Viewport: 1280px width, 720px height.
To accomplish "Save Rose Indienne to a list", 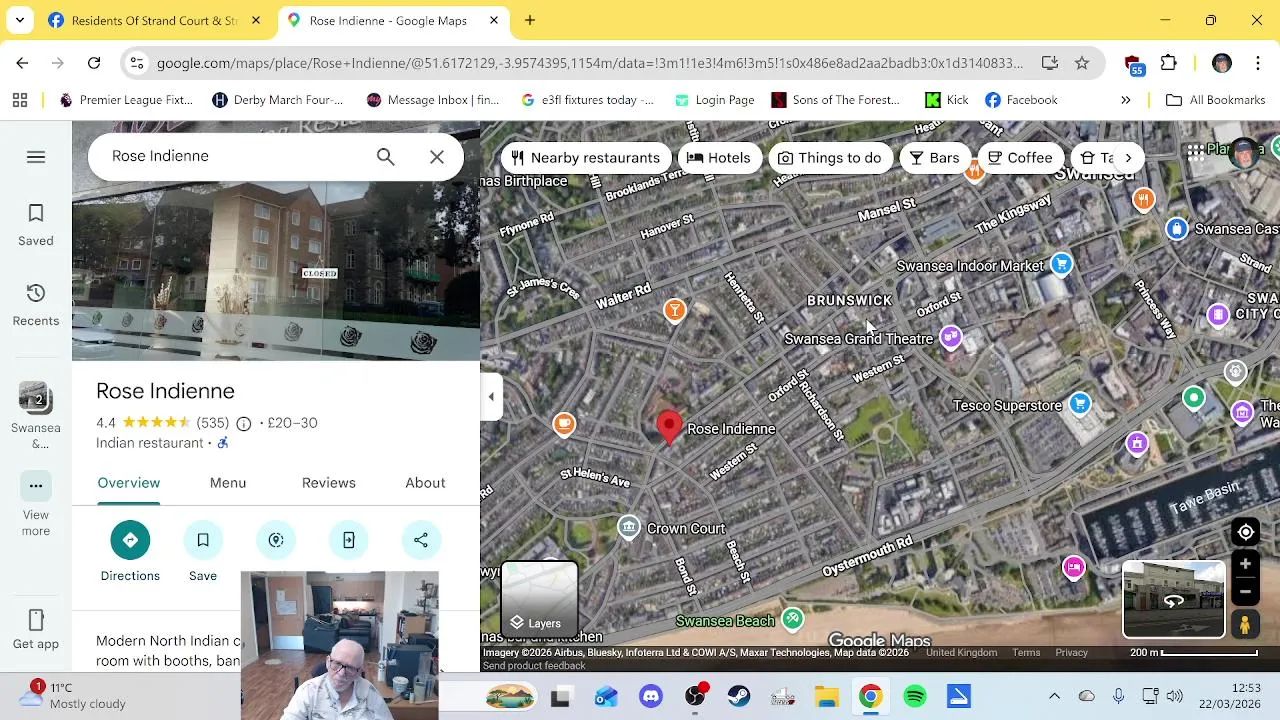I will pyautogui.click(x=203, y=552).
